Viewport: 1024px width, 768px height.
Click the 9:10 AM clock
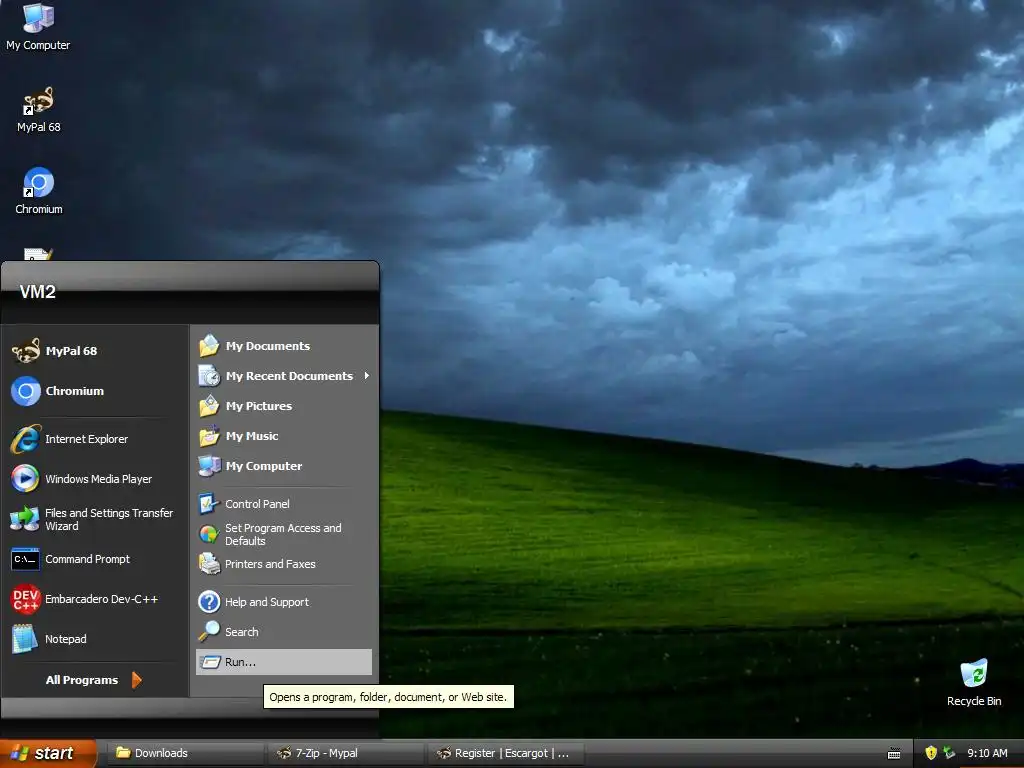pyautogui.click(x=987, y=753)
